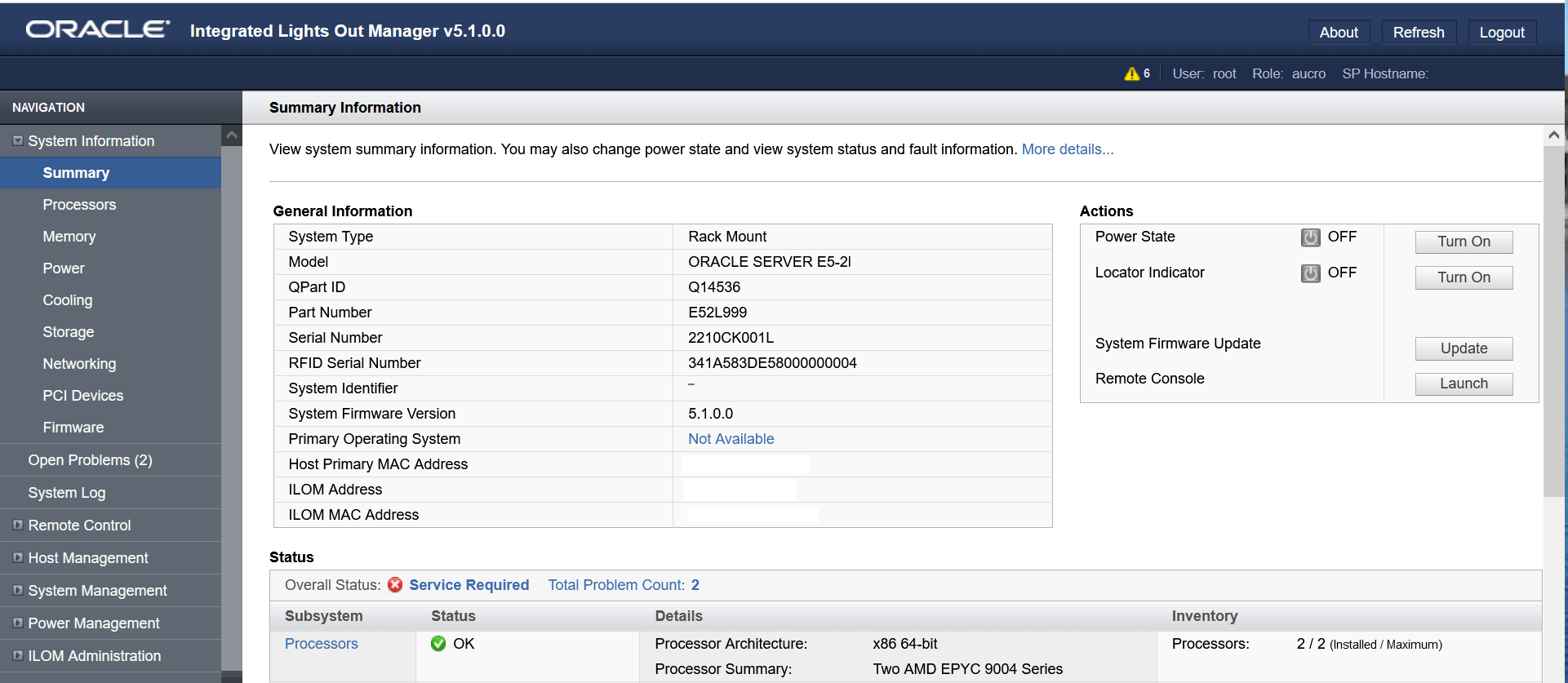This screenshot has width=1568, height=683.
Task: Click the Processors OK green check icon
Action: point(438,644)
